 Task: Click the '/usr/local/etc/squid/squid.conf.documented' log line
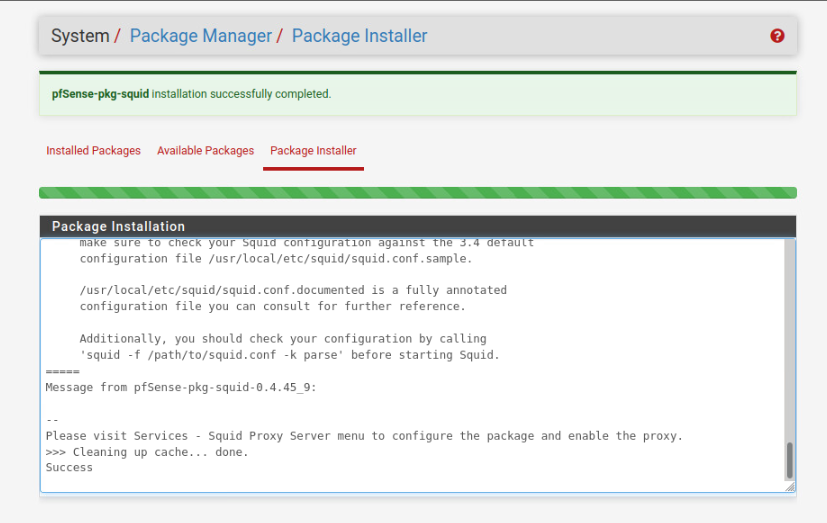pos(293,290)
